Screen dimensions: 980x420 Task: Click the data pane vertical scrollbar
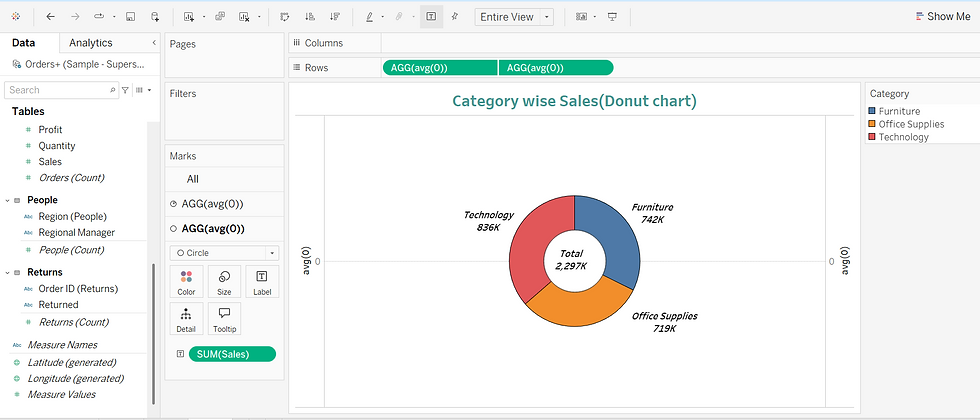click(153, 334)
